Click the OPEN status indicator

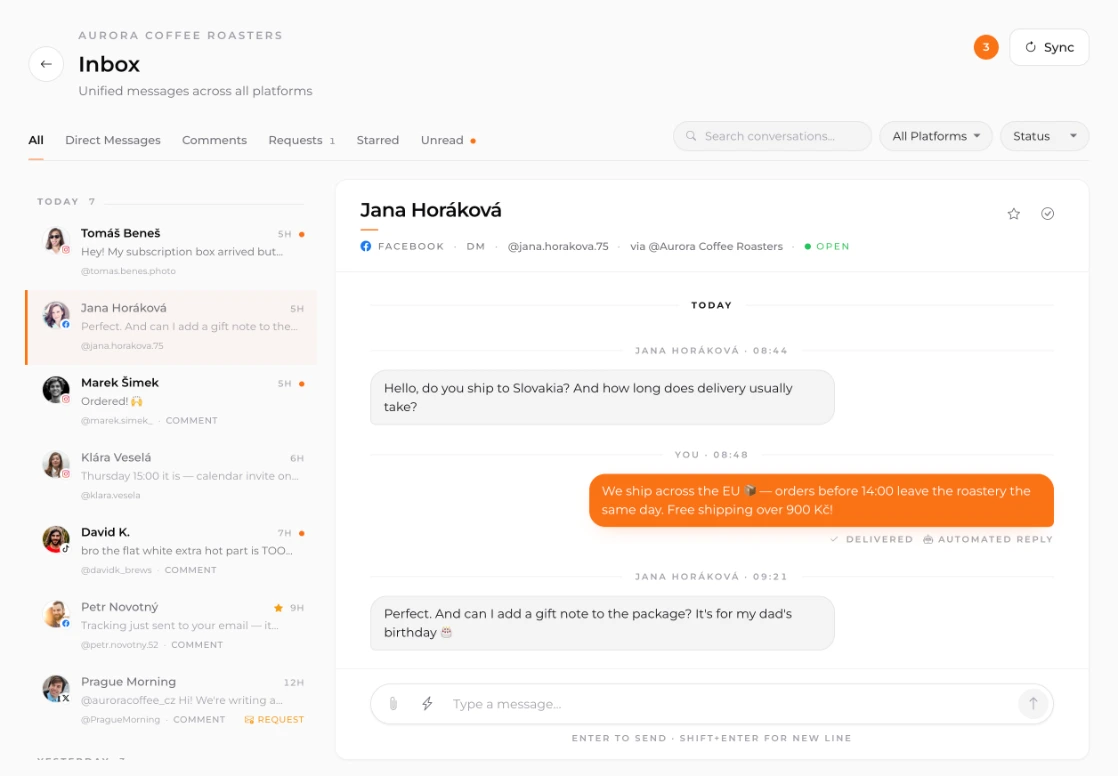[x=827, y=246]
